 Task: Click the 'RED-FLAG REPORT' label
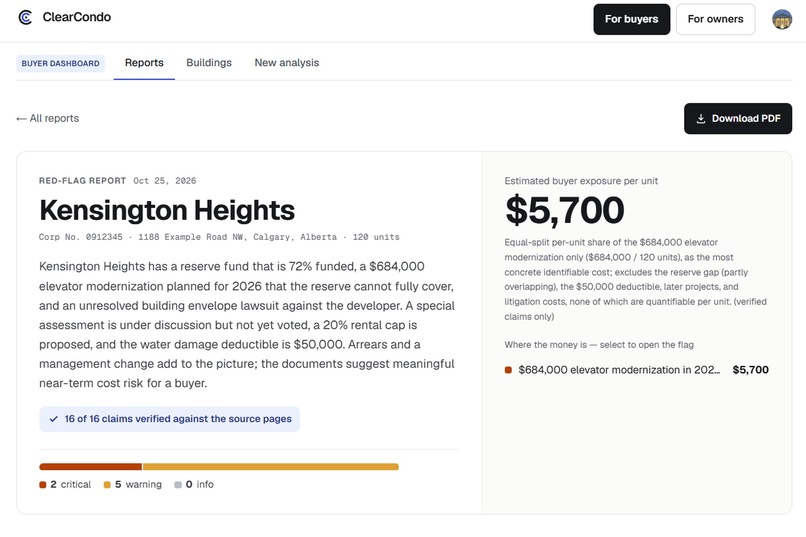point(82,181)
